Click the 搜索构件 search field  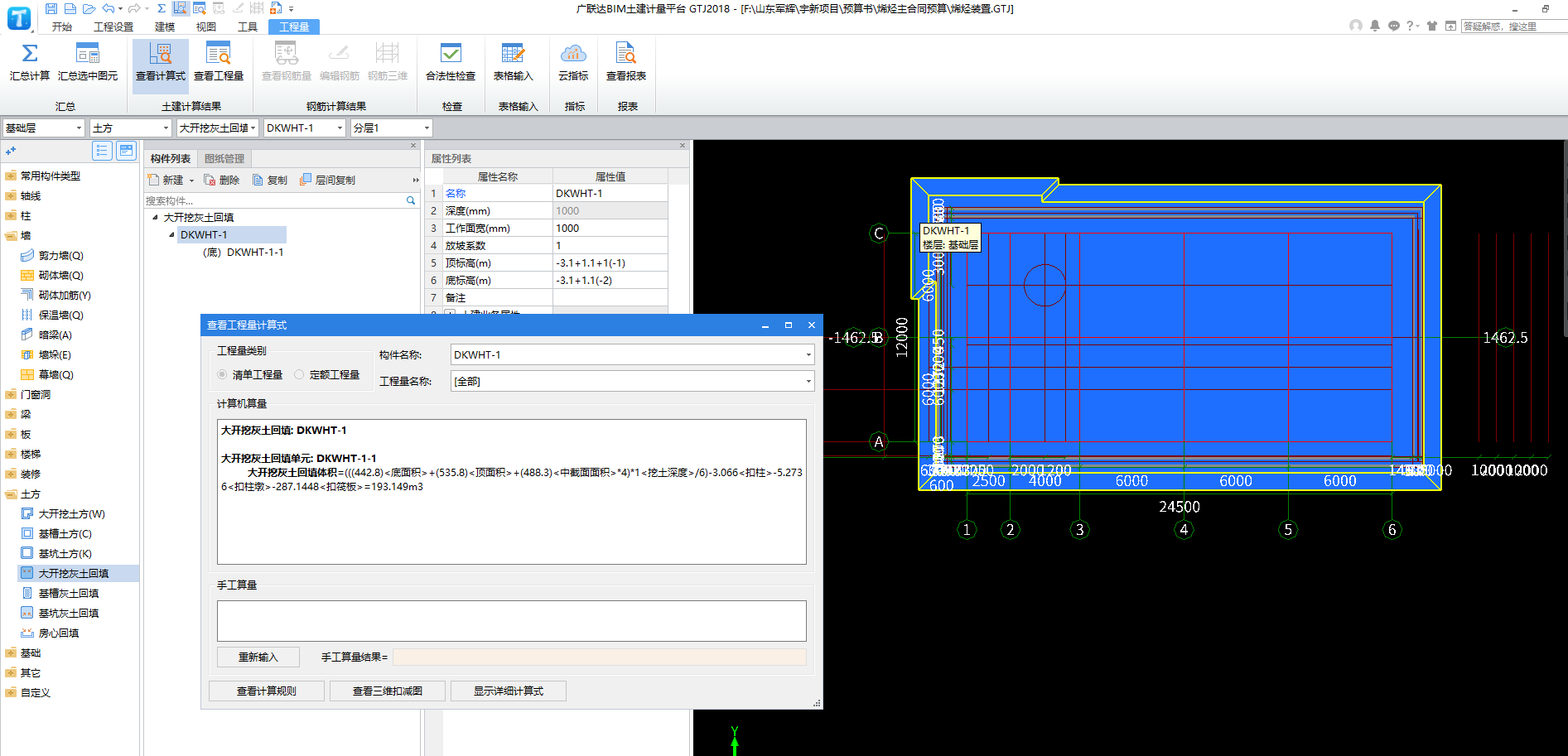click(x=274, y=200)
